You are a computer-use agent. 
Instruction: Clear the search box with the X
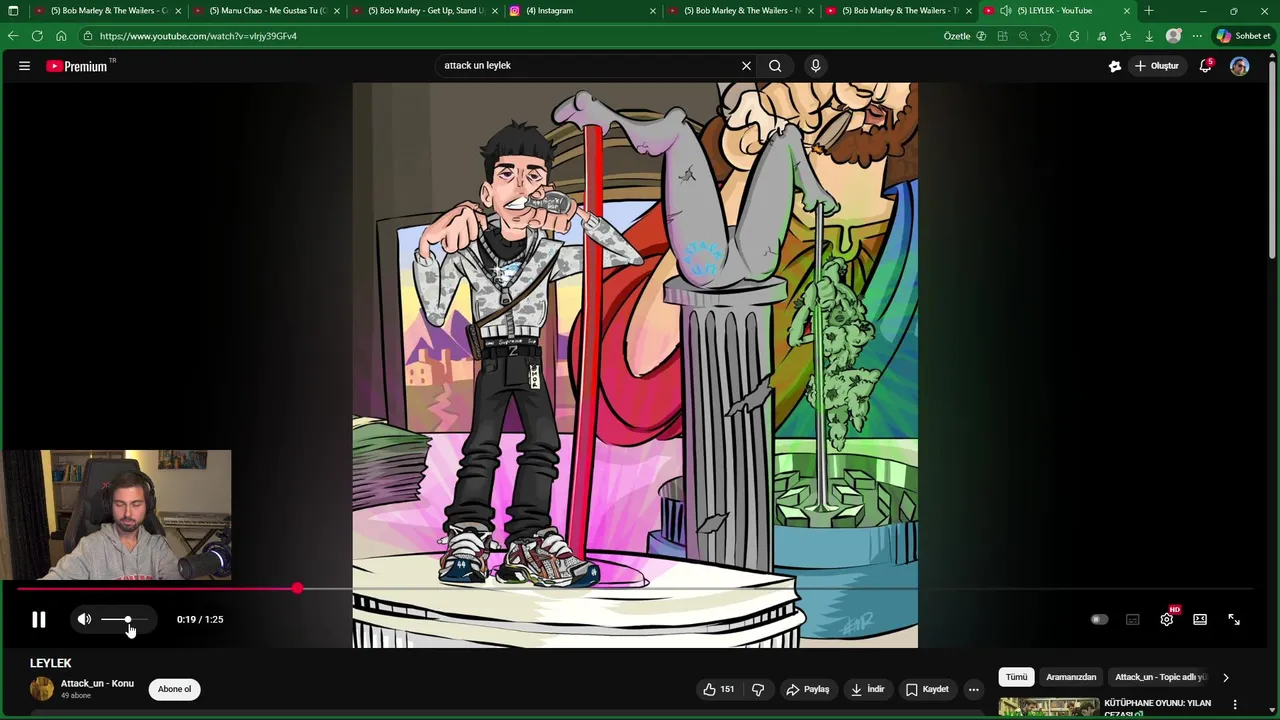coord(746,66)
